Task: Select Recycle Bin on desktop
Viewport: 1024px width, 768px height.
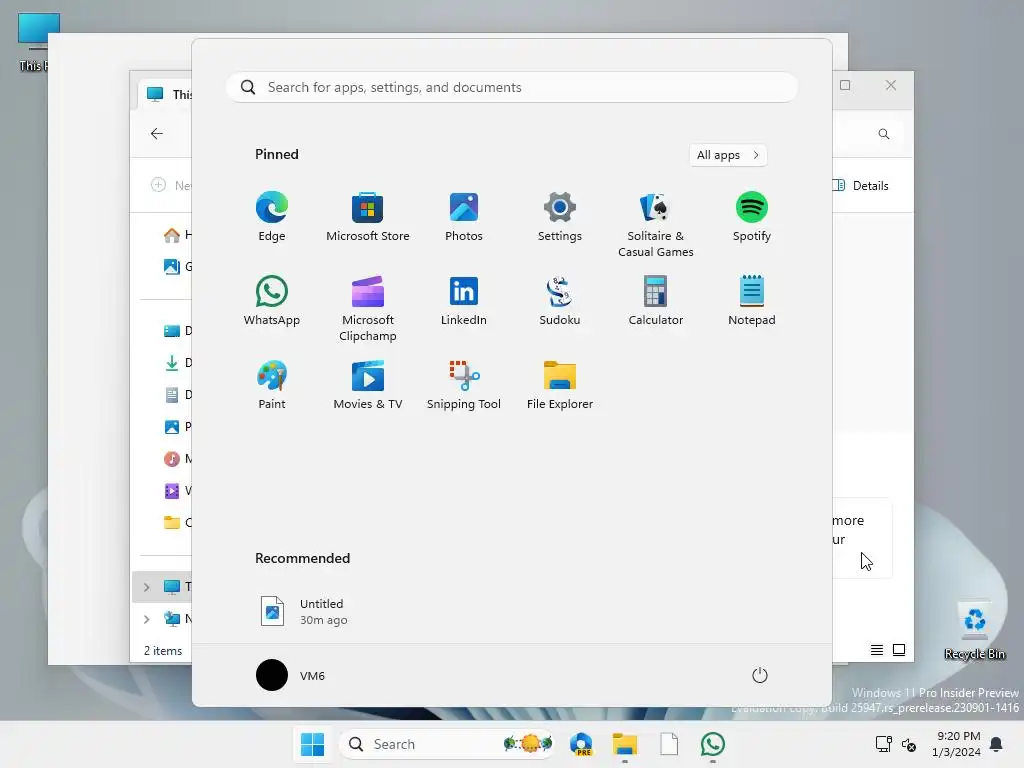Action: (x=974, y=631)
